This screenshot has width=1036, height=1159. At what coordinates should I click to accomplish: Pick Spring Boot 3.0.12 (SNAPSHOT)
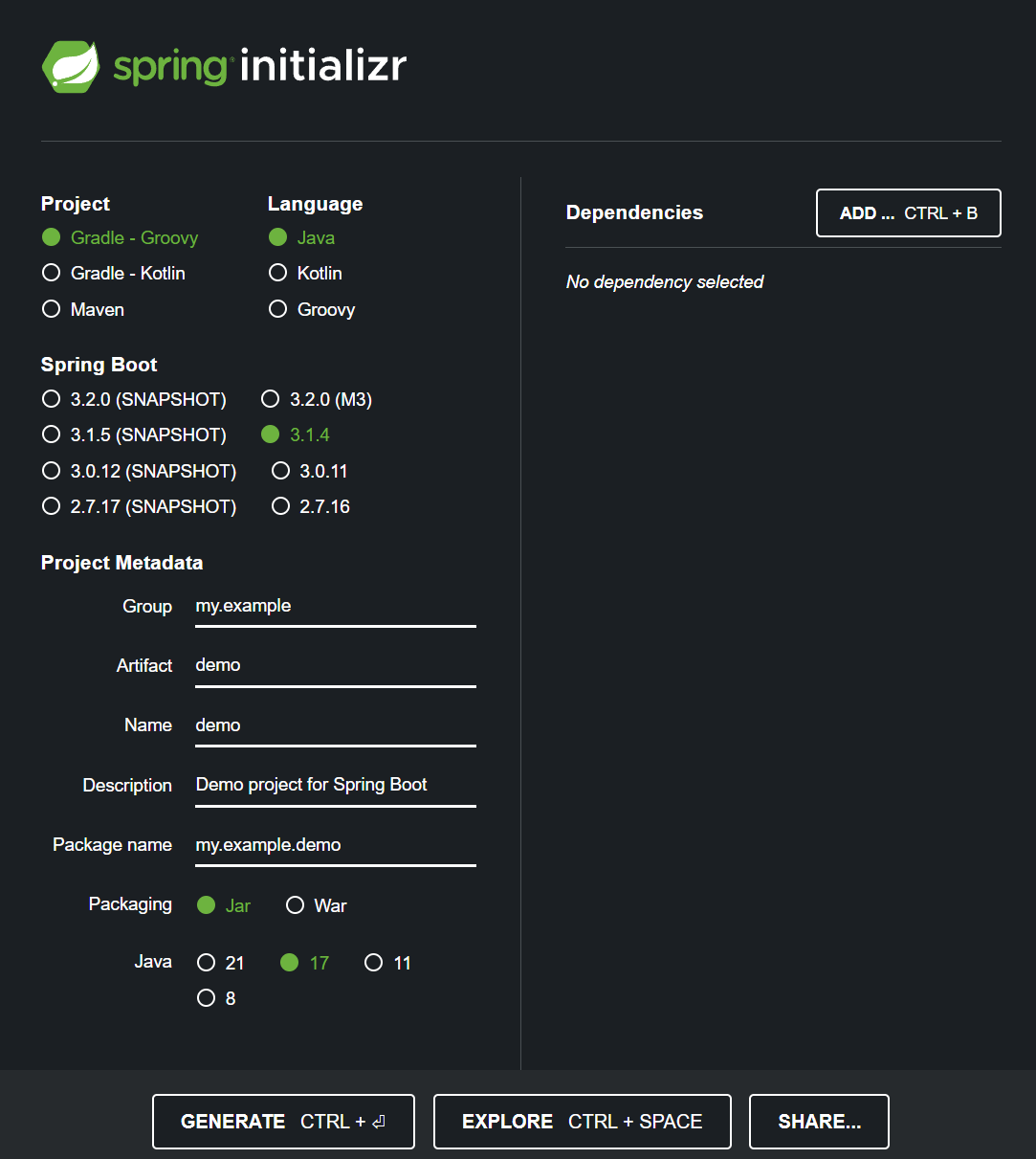[139, 471]
